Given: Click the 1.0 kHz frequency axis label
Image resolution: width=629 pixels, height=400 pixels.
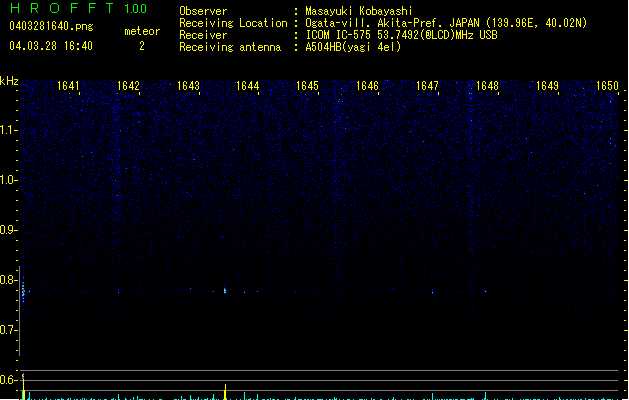Looking at the screenshot, I should tap(8, 180).
